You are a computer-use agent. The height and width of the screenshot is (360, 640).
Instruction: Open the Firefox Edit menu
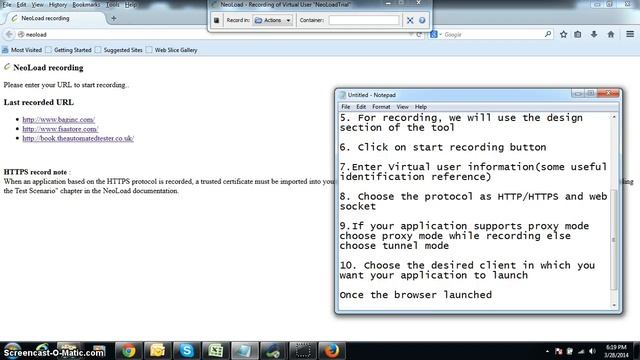[x=21, y=4]
